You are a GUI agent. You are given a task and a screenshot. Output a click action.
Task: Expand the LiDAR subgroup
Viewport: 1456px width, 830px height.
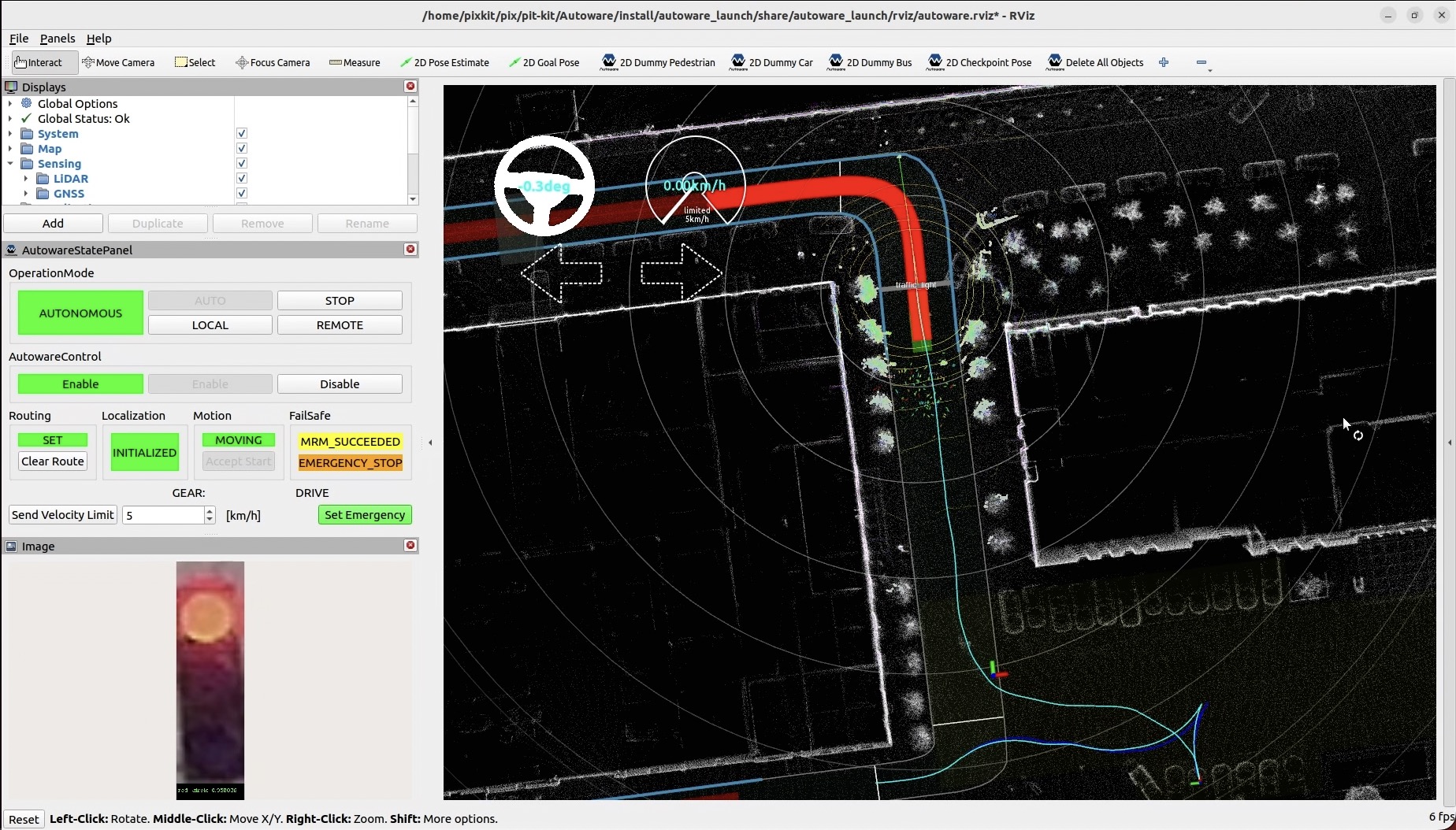point(25,179)
